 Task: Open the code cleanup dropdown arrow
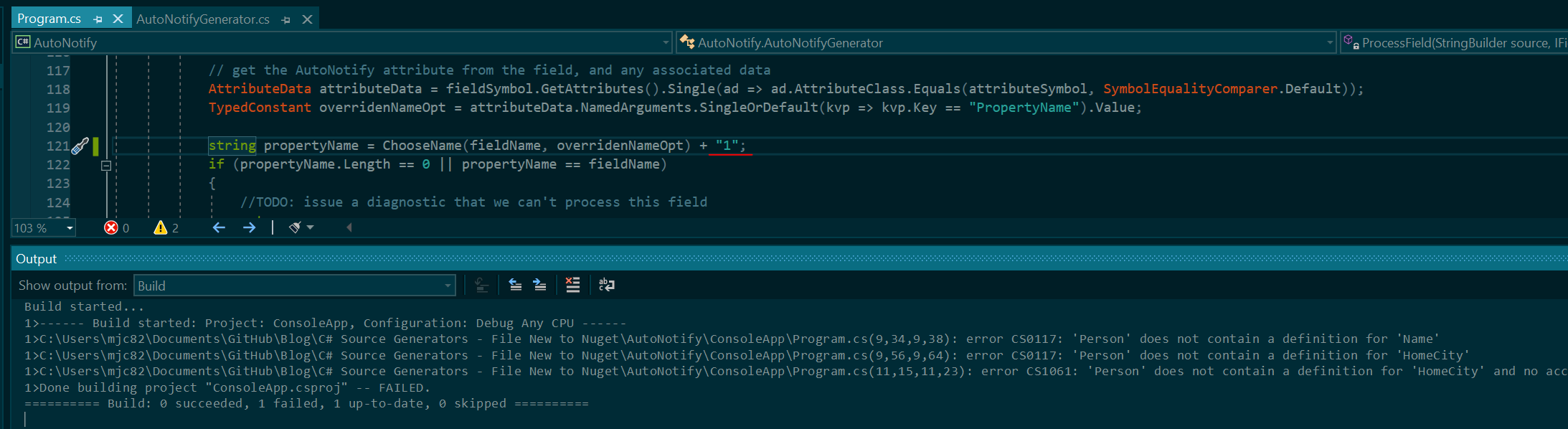[310, 227]
